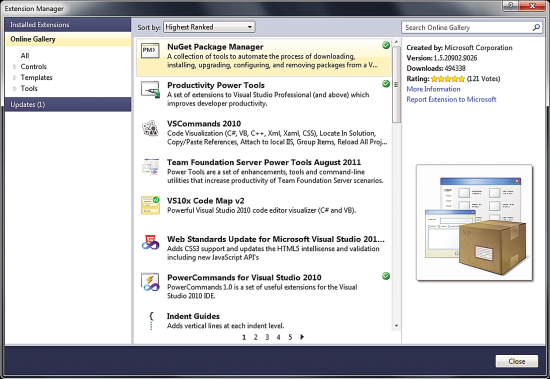
Task: Click the NuGet Package Manager icon
Action: click(150, 51)
